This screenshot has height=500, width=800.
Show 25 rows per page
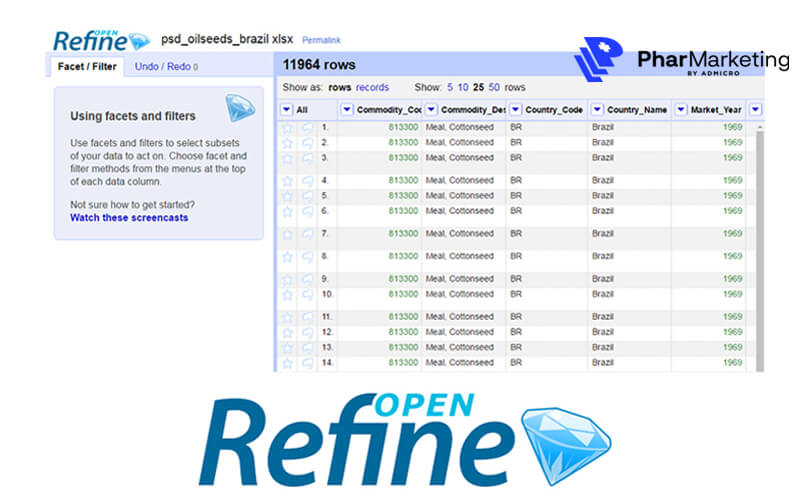(x=478, y=87)
